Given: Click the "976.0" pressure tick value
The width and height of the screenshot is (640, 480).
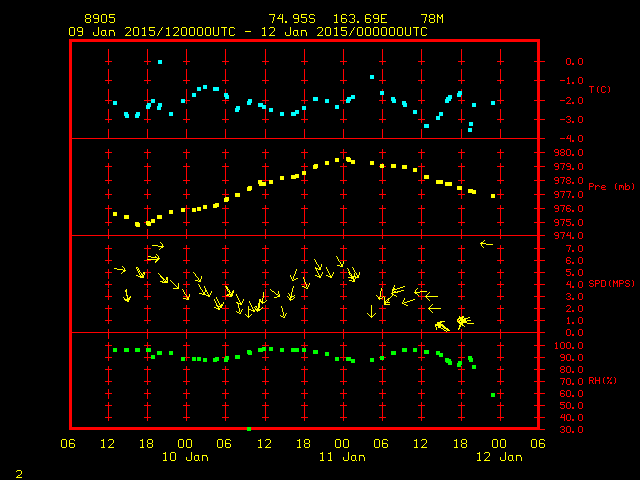Looking at the screenshot, I should click(569, 209).
